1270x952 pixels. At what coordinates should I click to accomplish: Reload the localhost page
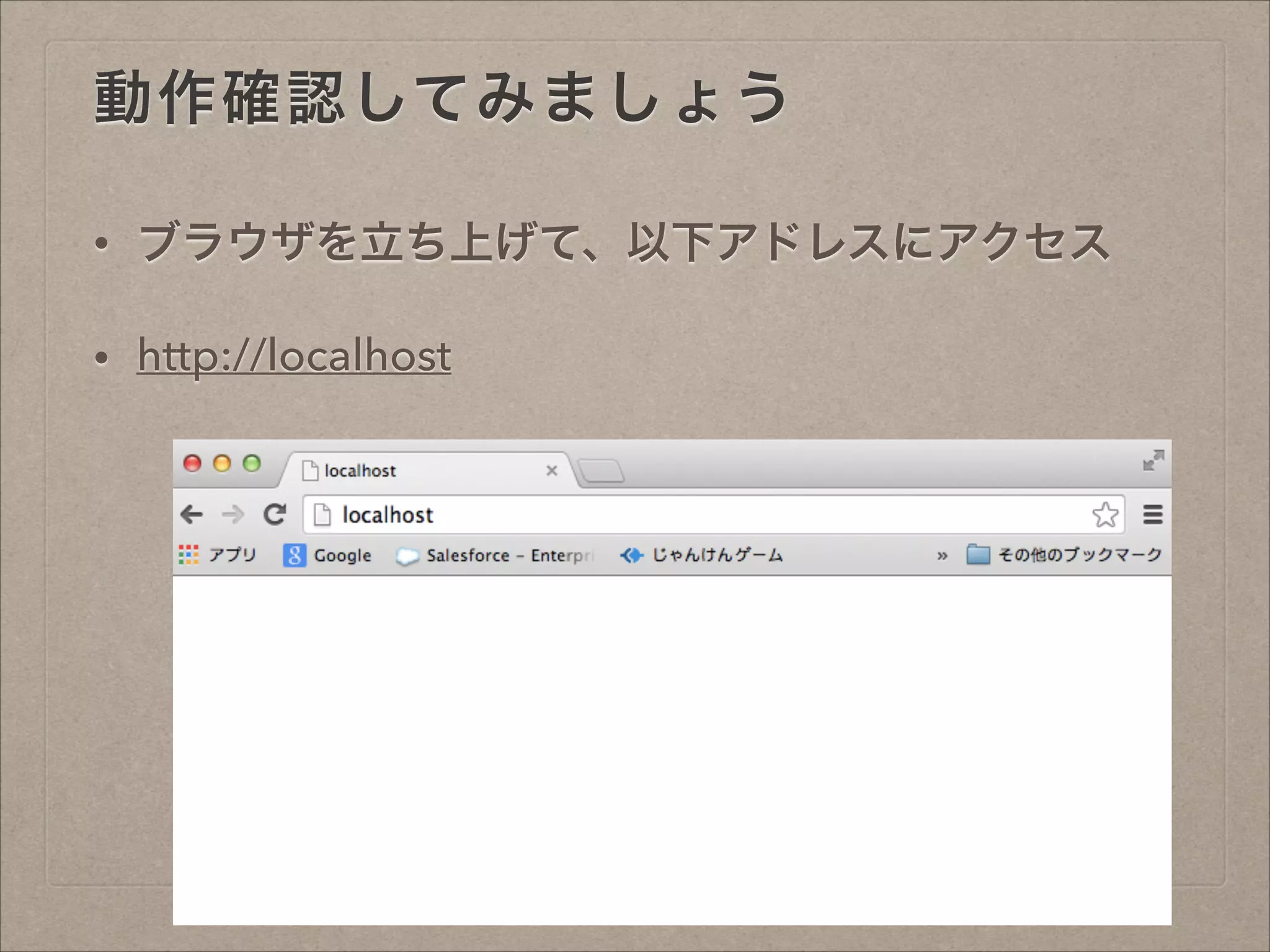[275, 514]
